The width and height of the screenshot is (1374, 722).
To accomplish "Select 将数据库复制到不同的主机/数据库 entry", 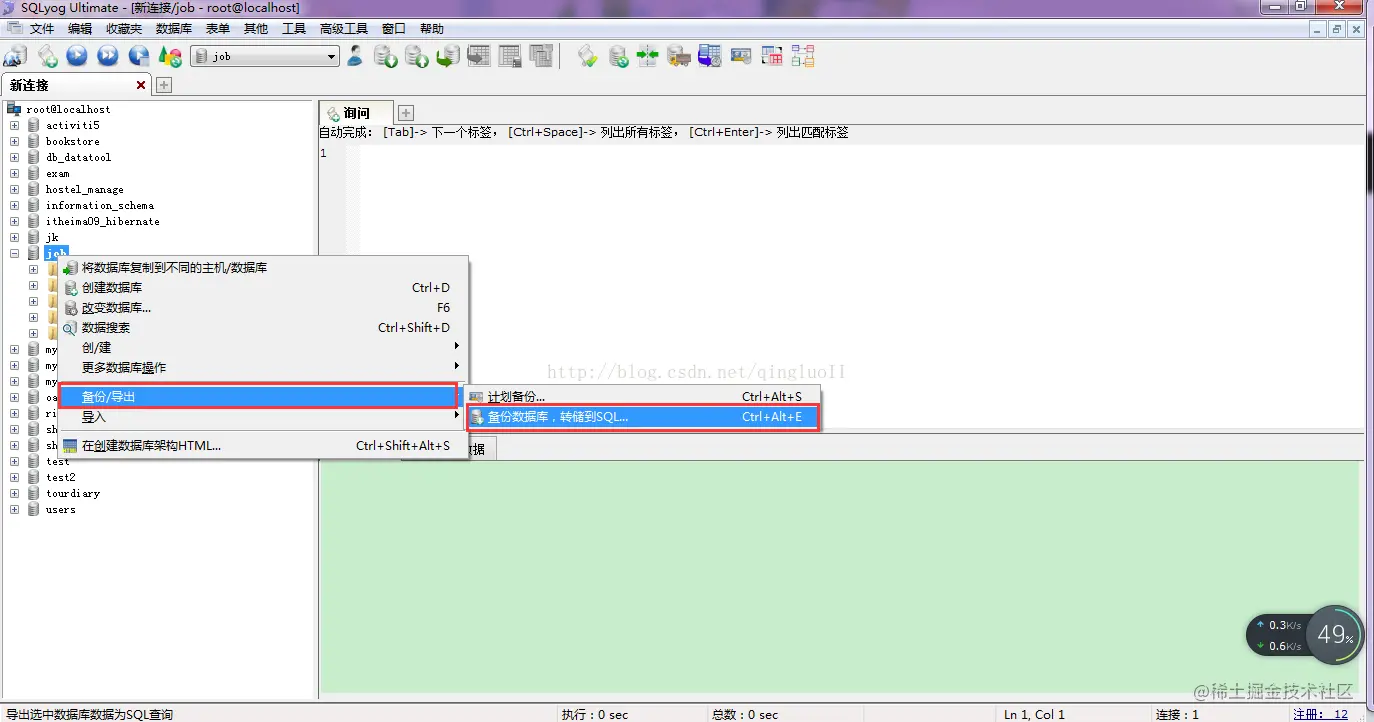I will point(263,268).
